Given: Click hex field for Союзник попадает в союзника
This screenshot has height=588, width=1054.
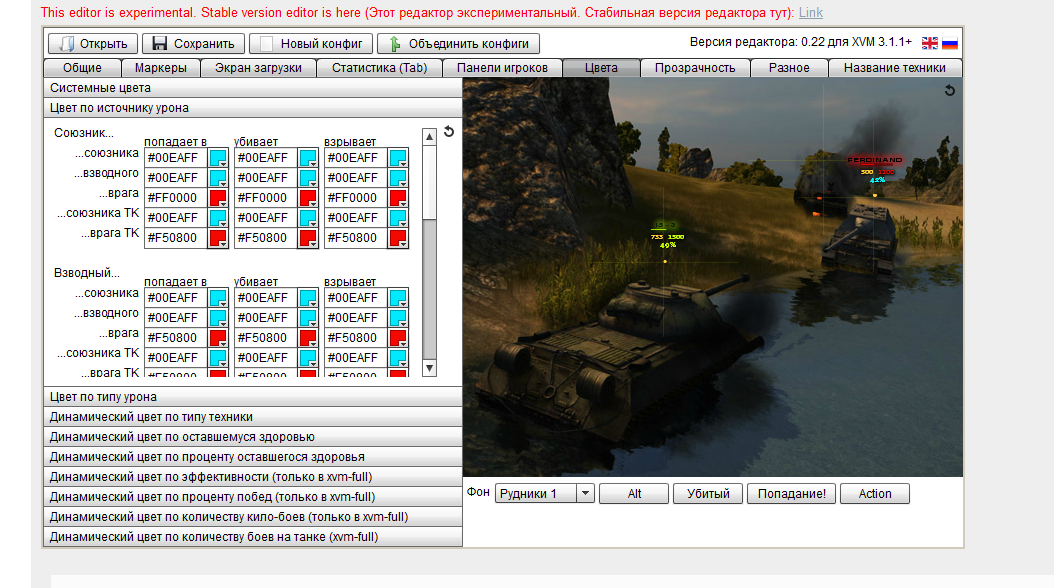Looking at the screenshot, I should [176, 158].
